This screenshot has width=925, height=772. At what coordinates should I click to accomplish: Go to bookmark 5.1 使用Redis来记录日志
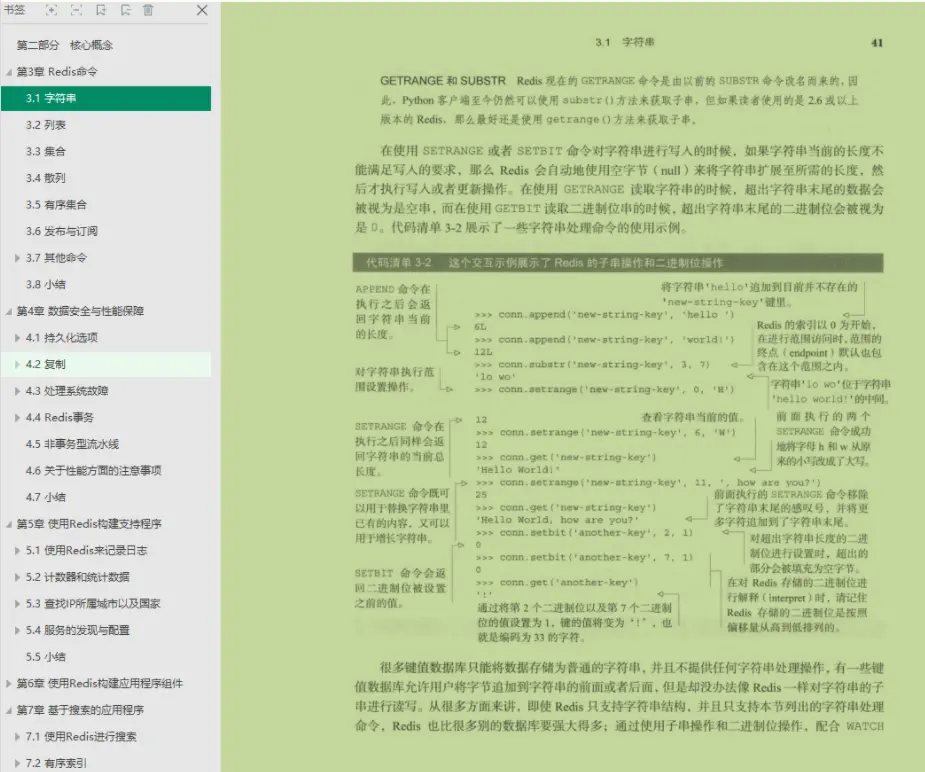tap(87, 551)
